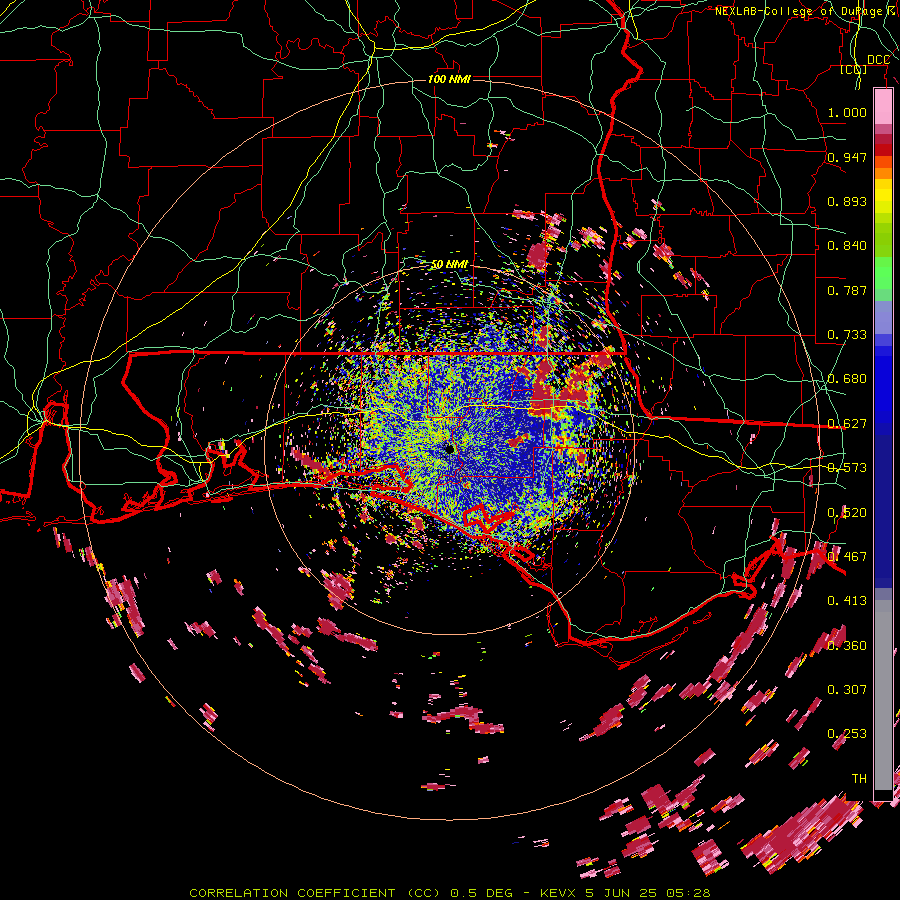The image size is (900, 900).
Task: Click the 0.413 scale value
Action: (847, 601)
